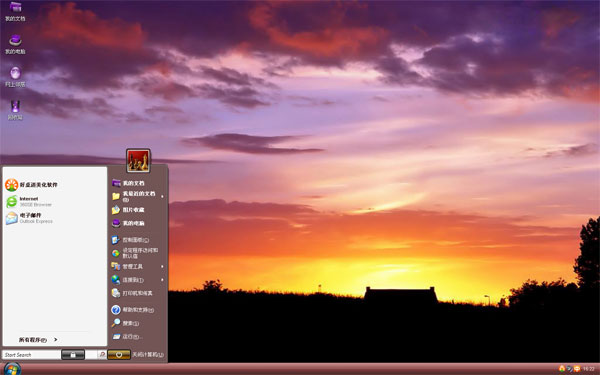
Task: Click the chess user account picture
Action: 138,161
